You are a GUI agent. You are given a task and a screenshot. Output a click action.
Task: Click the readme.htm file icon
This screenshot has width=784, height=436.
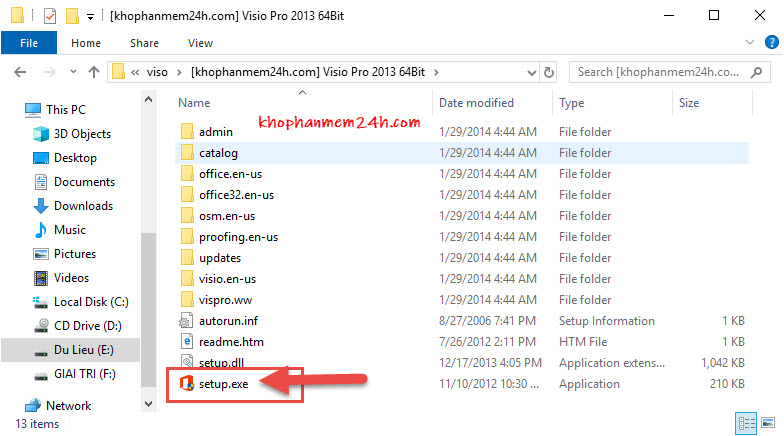[187, 341]
